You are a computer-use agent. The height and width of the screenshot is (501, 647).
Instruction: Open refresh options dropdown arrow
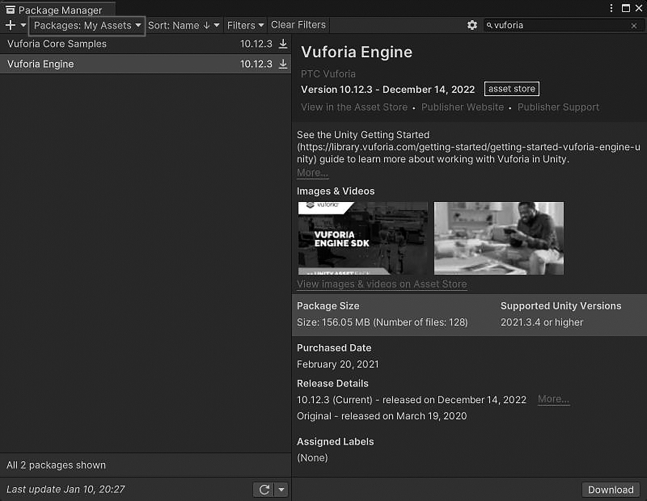pyautogui.click(x=281, y=490)
